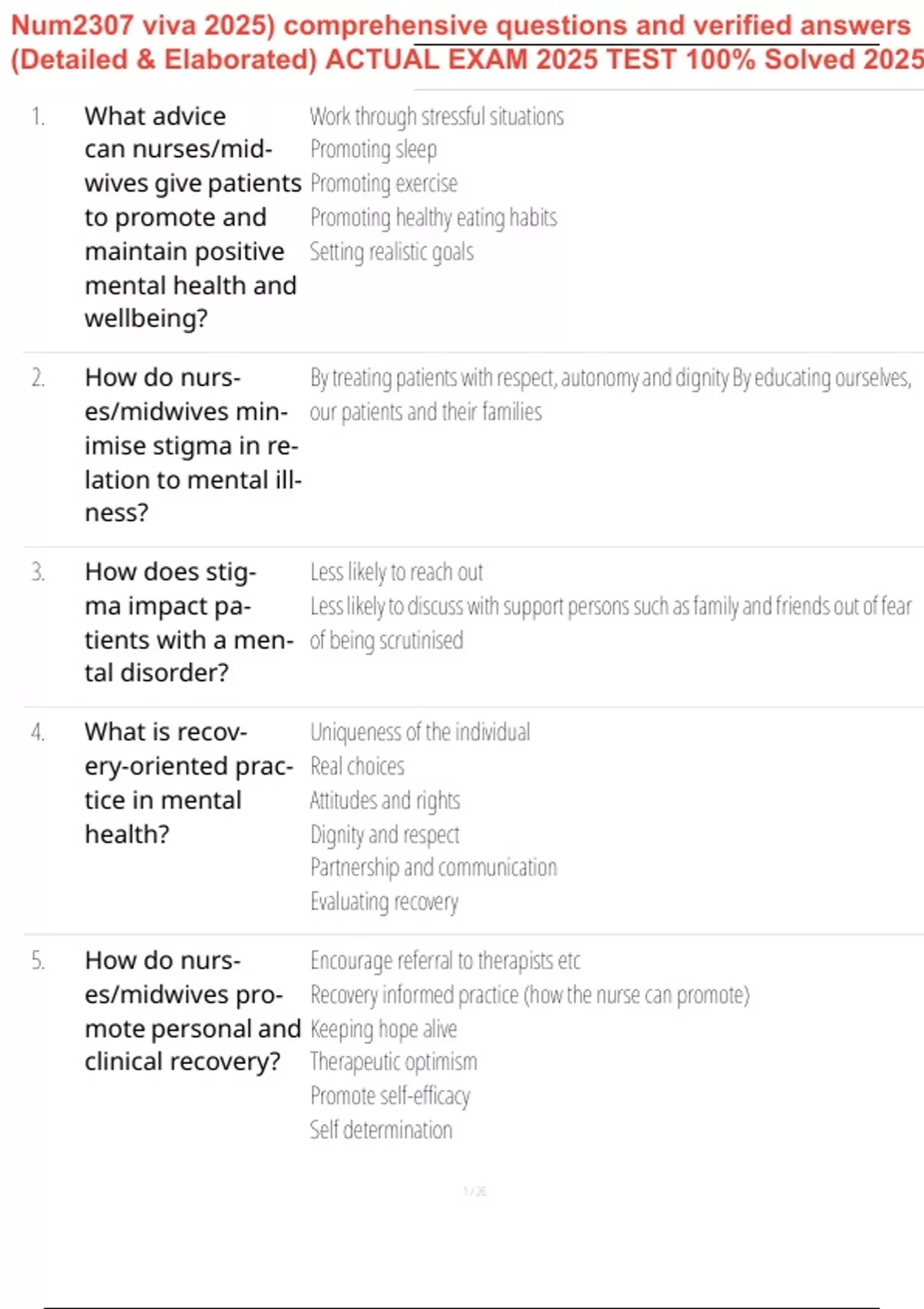This screenshot has width=924, height=1309.
Task: Click the red document title heading
Action: pyautogui.click(x=462, y=42)
